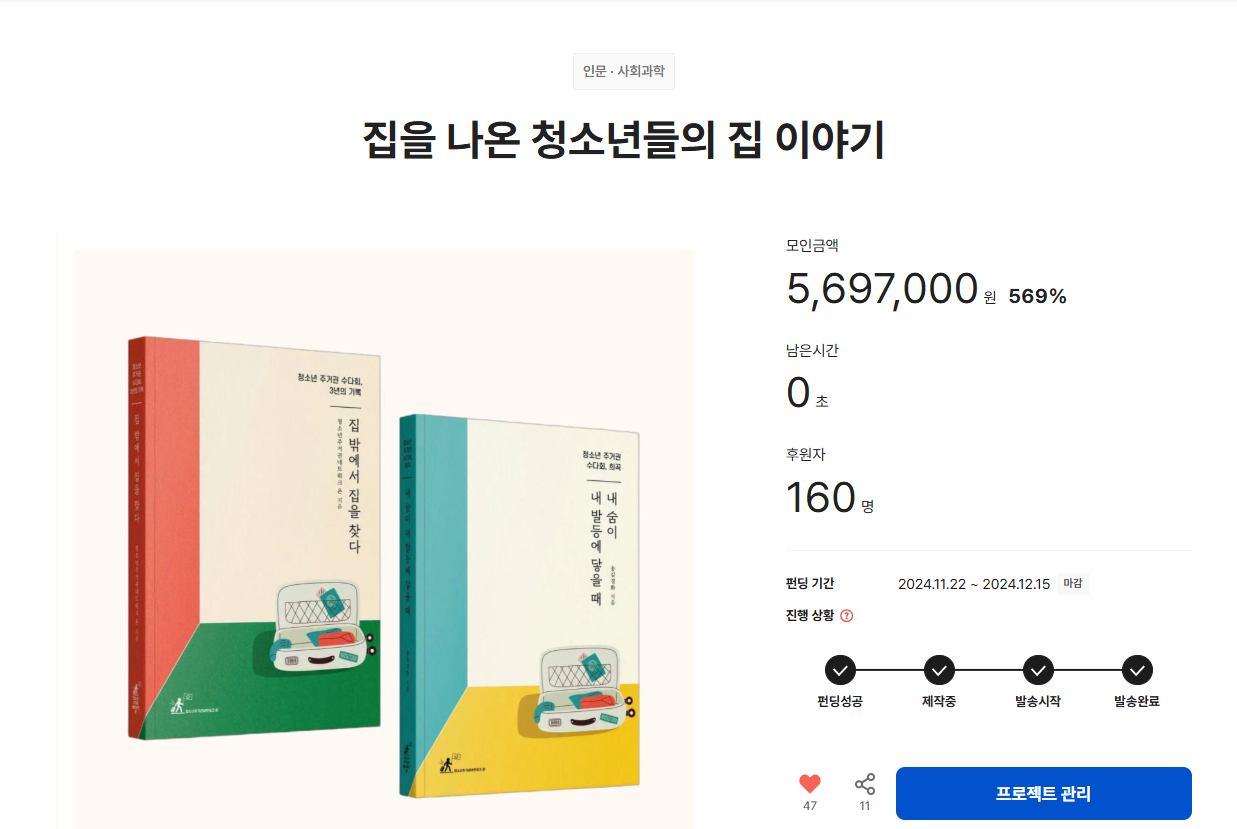Click the 펀딩성공 checkmark step circle
The height and width of the screenshot is (829, 1237).
click(840, 670)
